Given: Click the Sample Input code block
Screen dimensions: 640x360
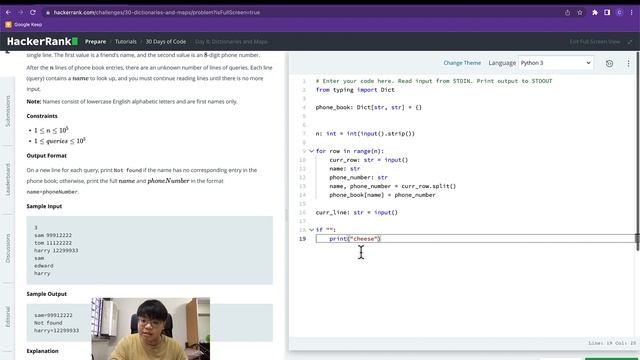Looking at the screenshot, I should 149,250.
